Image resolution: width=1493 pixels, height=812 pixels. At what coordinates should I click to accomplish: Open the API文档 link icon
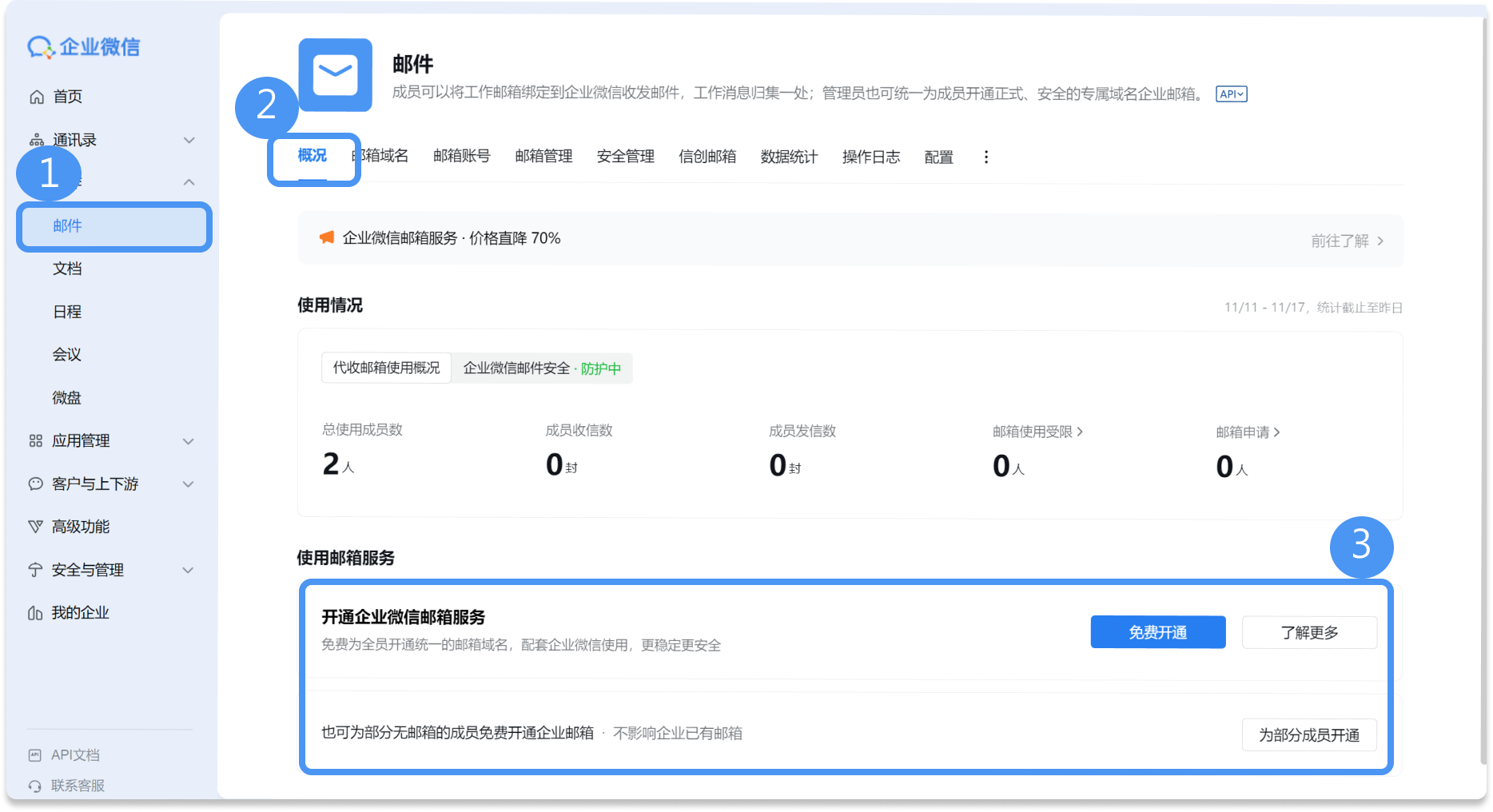click(34, 755)
